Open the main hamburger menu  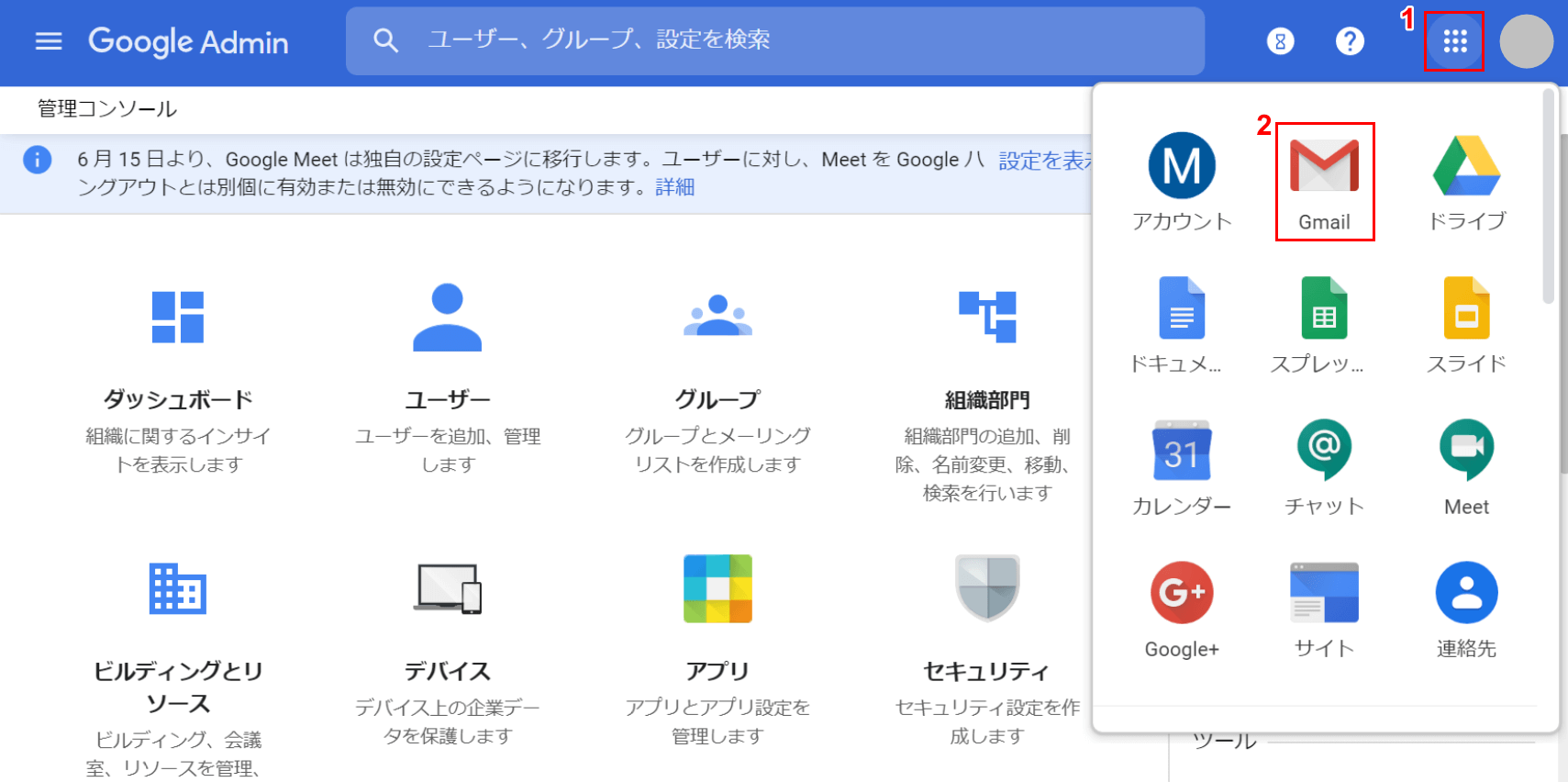click(49, 41)
